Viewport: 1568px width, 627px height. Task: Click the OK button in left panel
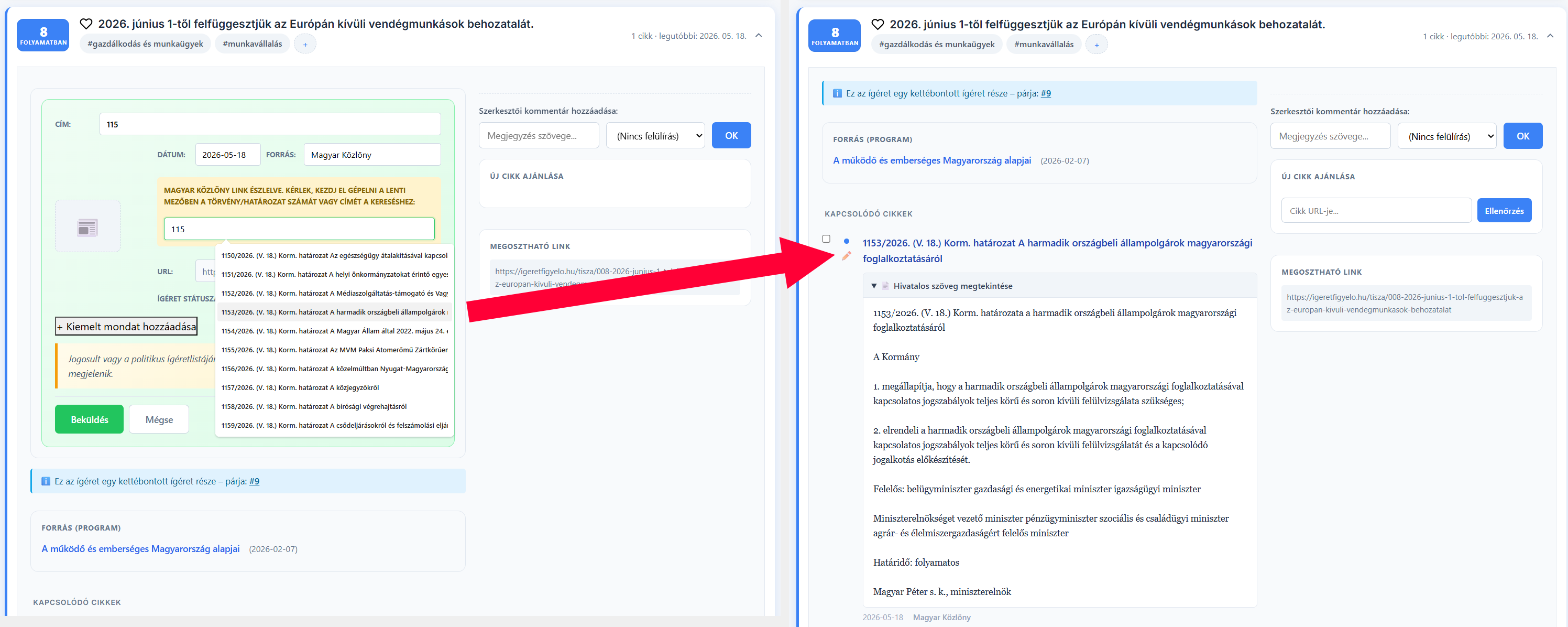click(x=731, y=135)
